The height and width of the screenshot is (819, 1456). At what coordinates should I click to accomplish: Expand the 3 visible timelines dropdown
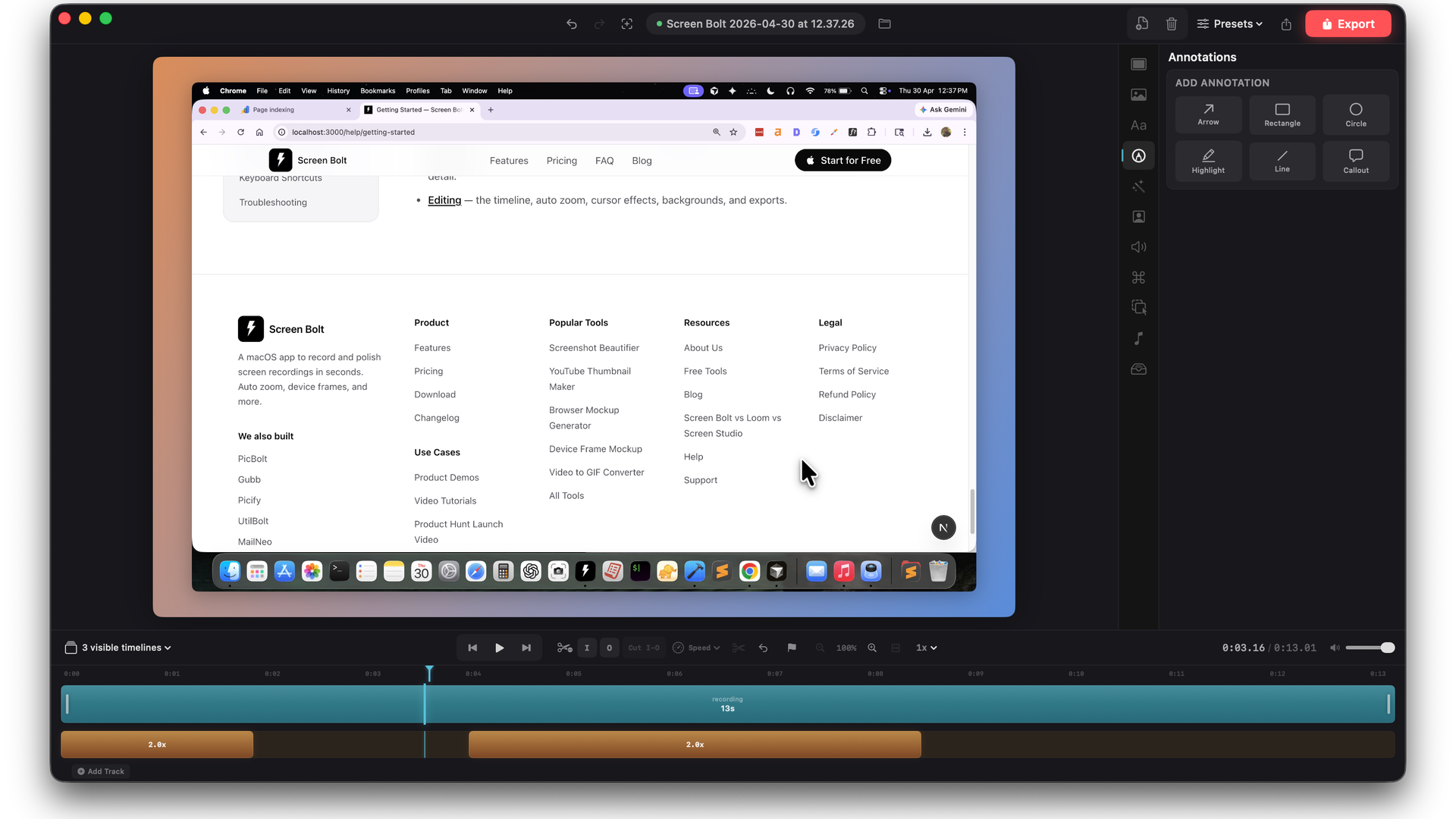click(x=119, y=648)
